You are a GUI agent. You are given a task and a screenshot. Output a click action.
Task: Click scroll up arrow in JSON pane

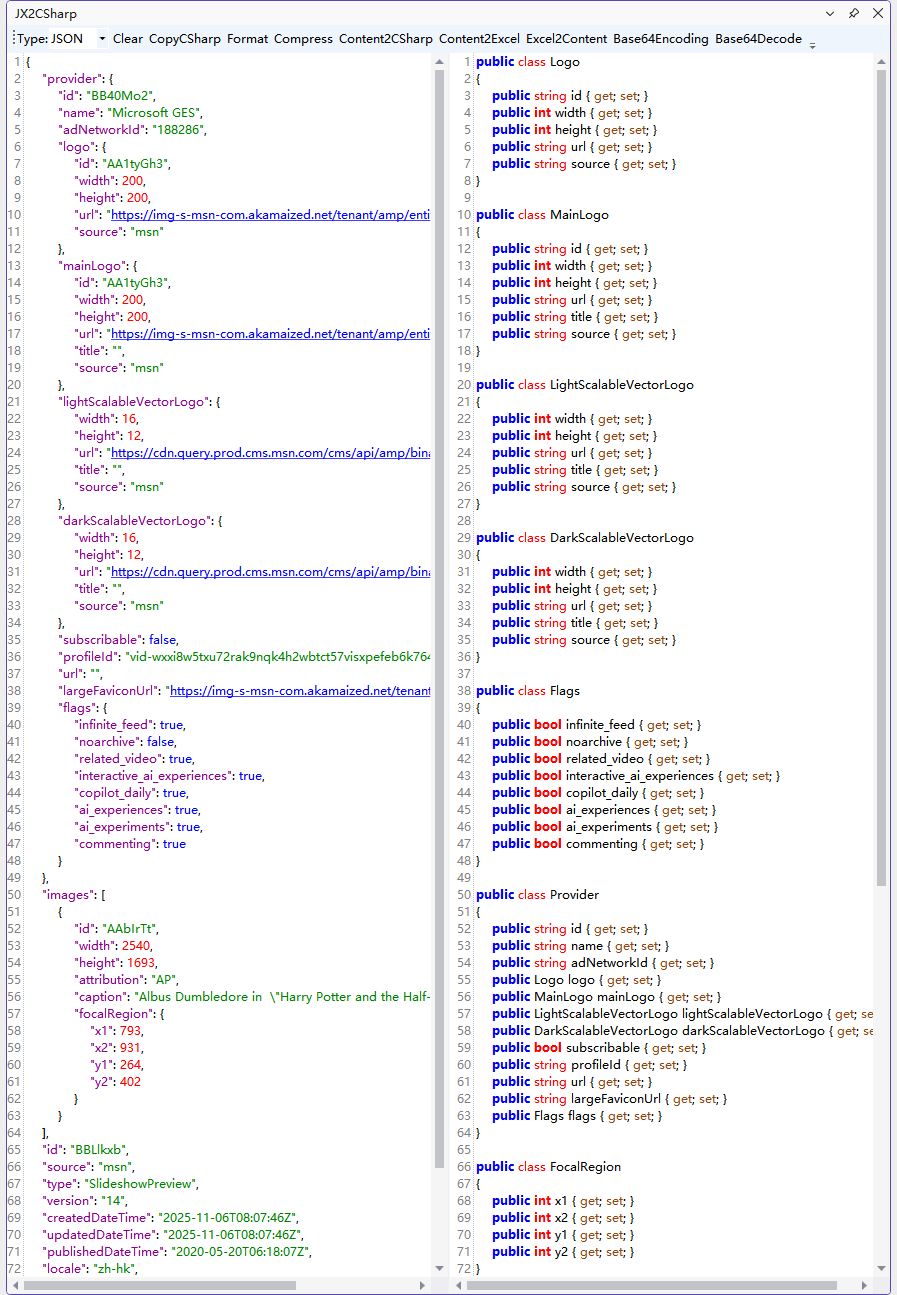tap(440, 62)
